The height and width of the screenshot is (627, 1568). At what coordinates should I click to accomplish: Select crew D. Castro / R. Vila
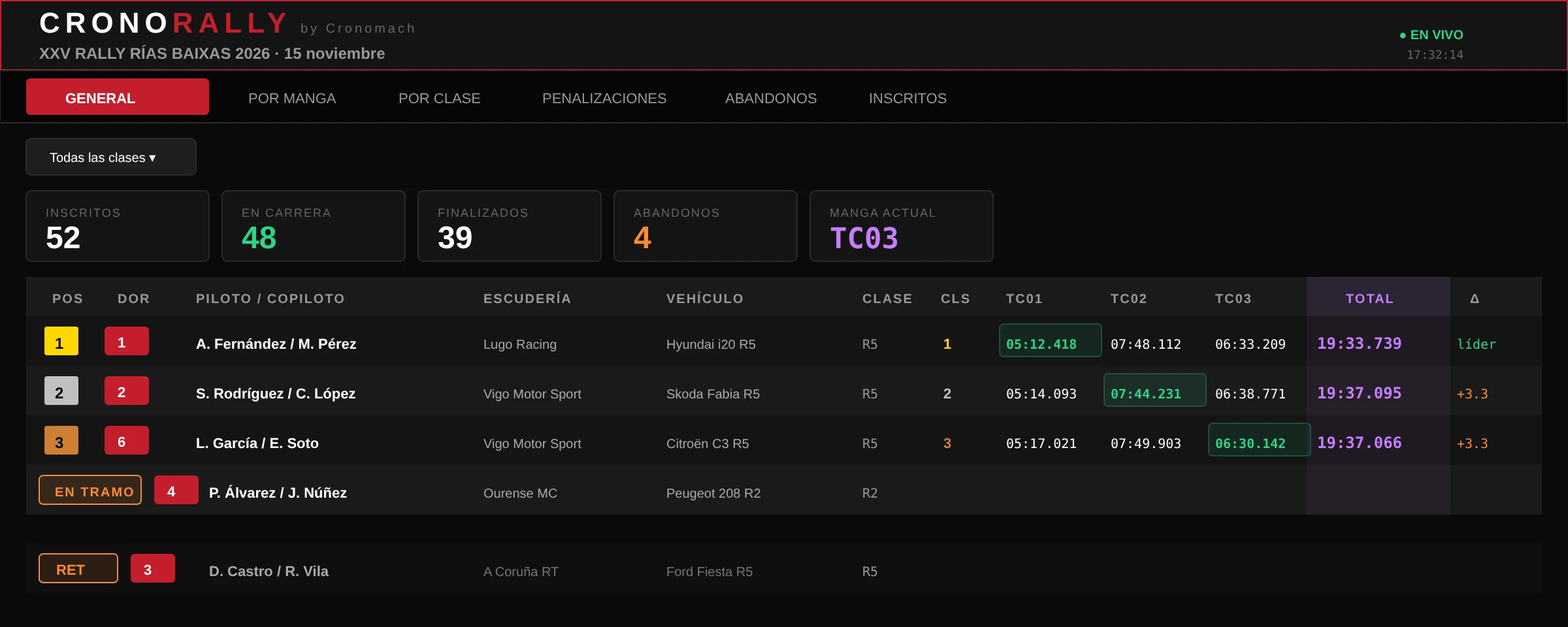point(269,571)
